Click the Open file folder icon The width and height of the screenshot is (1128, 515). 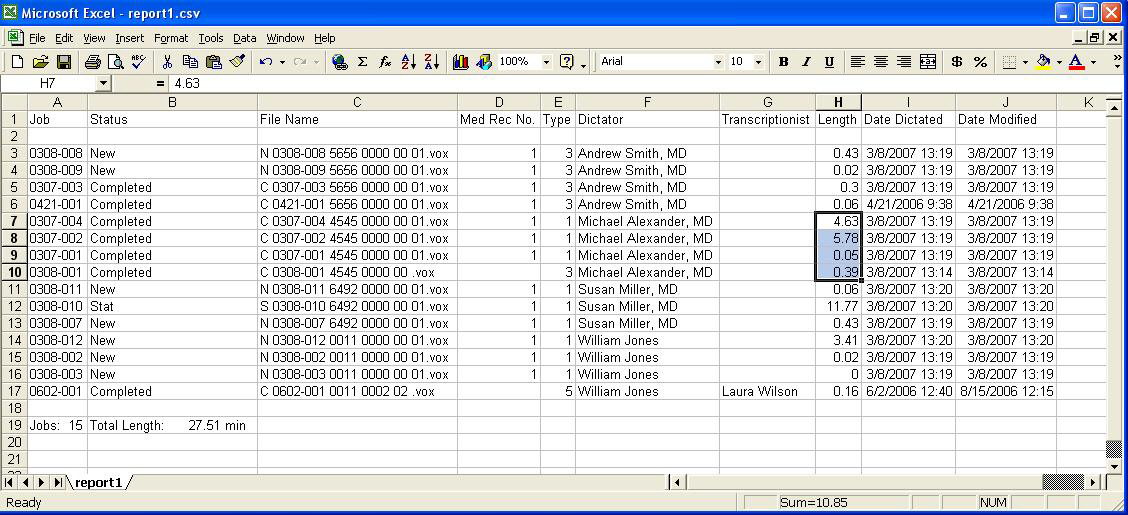(40, 62)
